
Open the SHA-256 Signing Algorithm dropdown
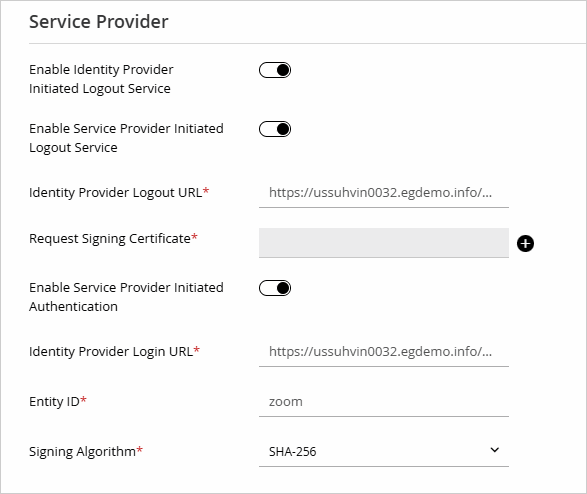coord(384,451)
